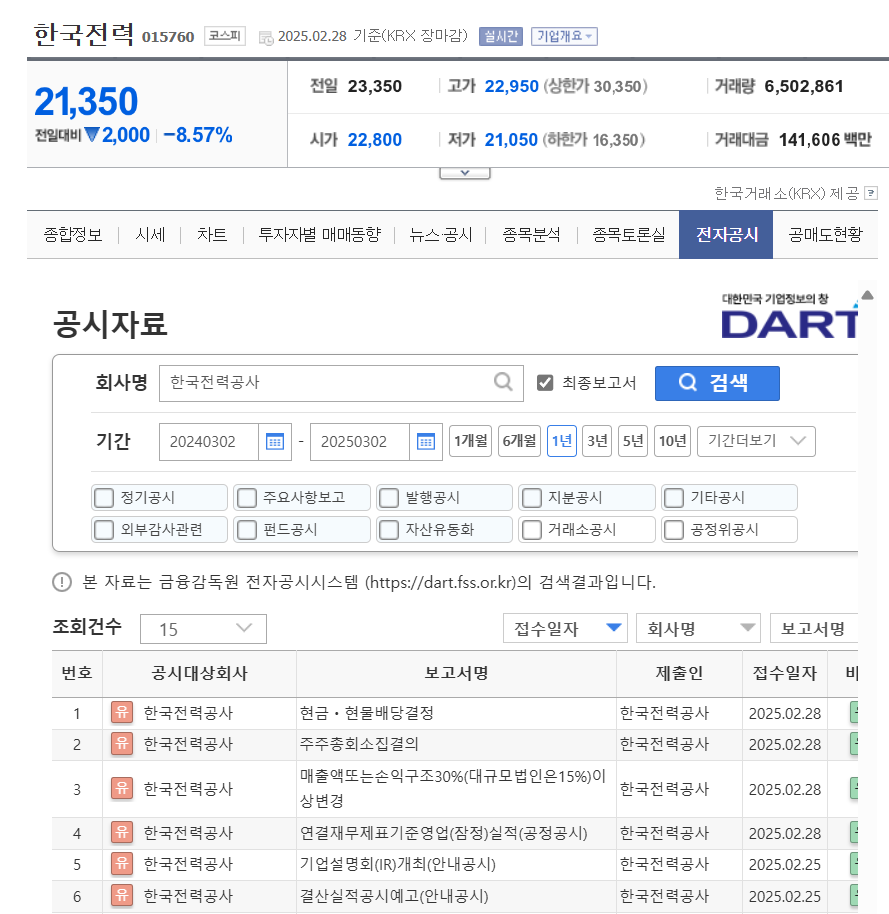Open the 결산실적공시예고 report
This screenshot has width=889, height=914.
pos(394,896)
